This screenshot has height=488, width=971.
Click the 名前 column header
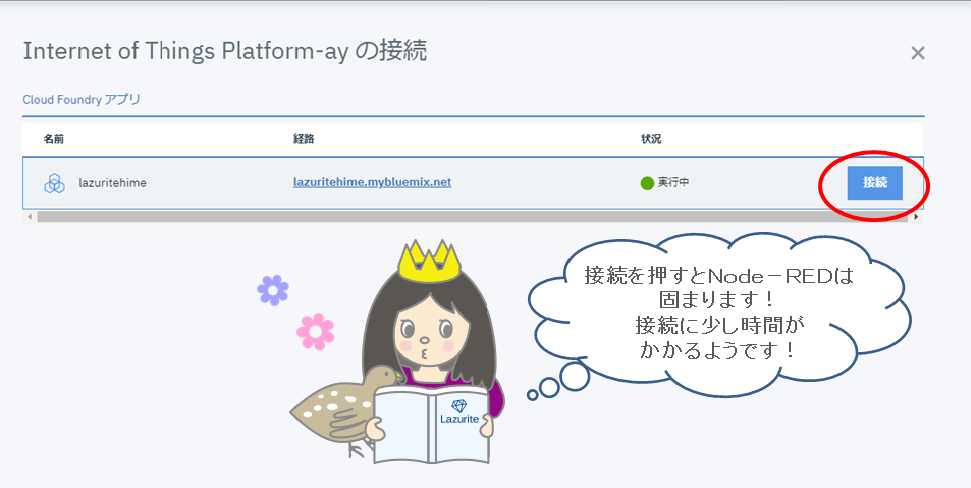click(54, 139)
